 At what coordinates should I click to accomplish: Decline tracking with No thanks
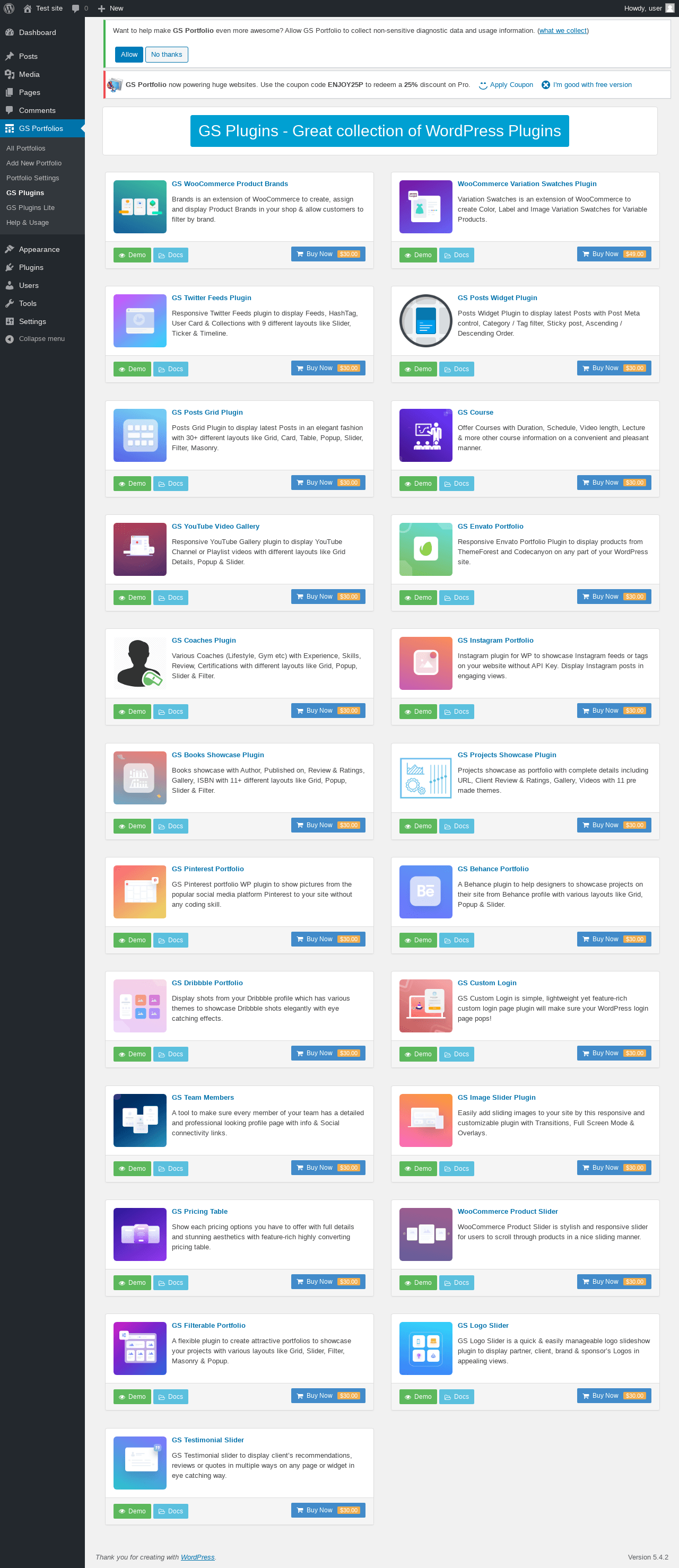(x=167, y=55)
